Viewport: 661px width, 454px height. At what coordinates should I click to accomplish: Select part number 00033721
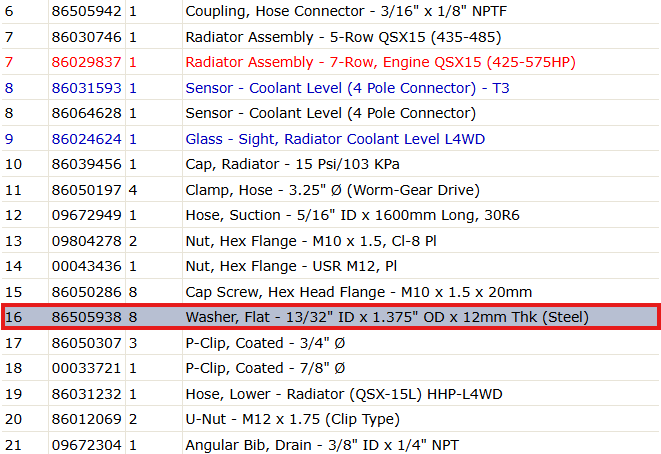(x=86, y=368)
